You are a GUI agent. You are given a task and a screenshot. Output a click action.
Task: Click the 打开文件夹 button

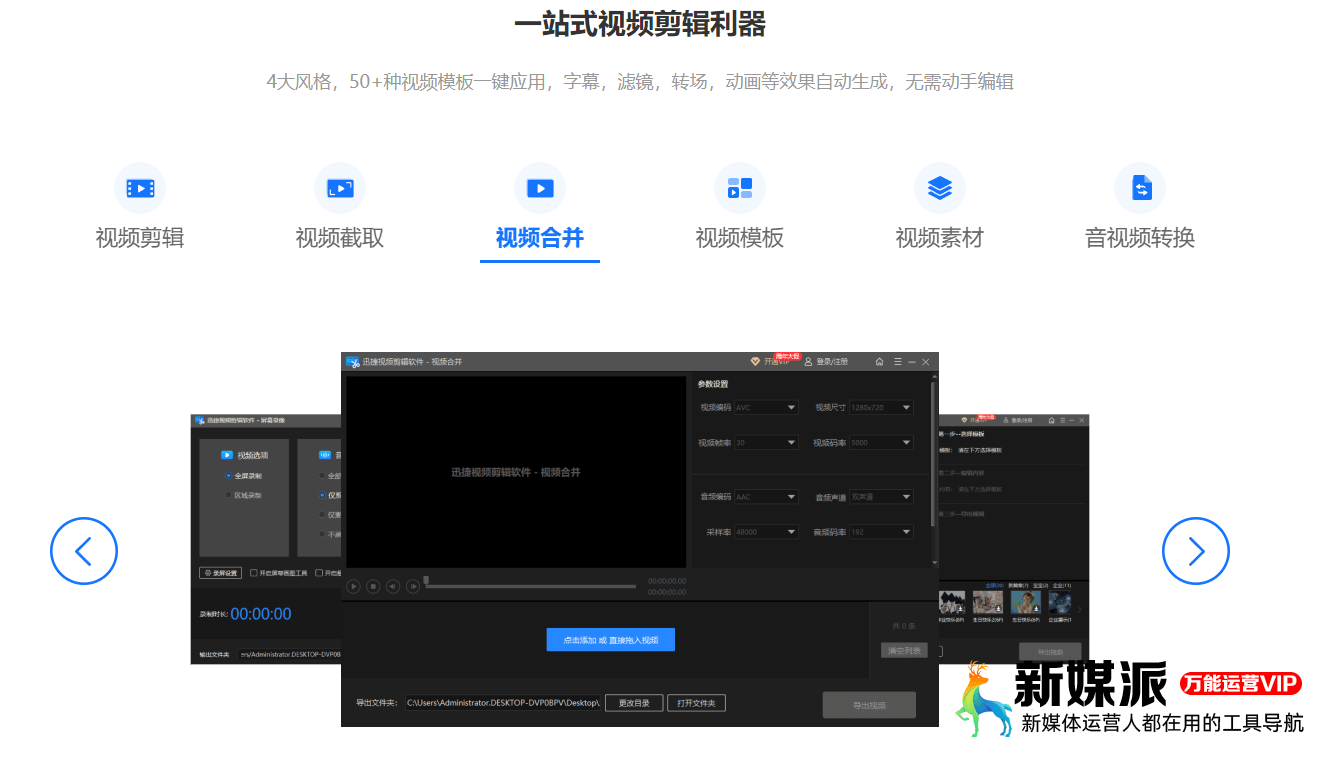point(696,703)
